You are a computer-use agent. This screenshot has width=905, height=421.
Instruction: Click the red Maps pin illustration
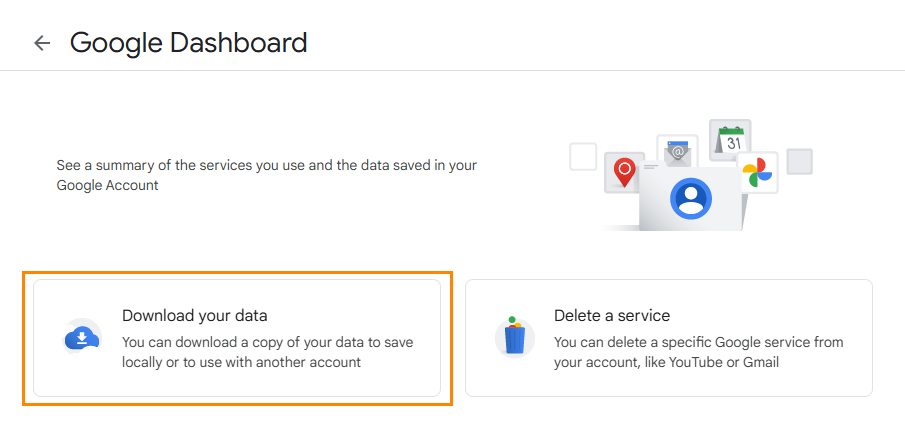point(624,173)
